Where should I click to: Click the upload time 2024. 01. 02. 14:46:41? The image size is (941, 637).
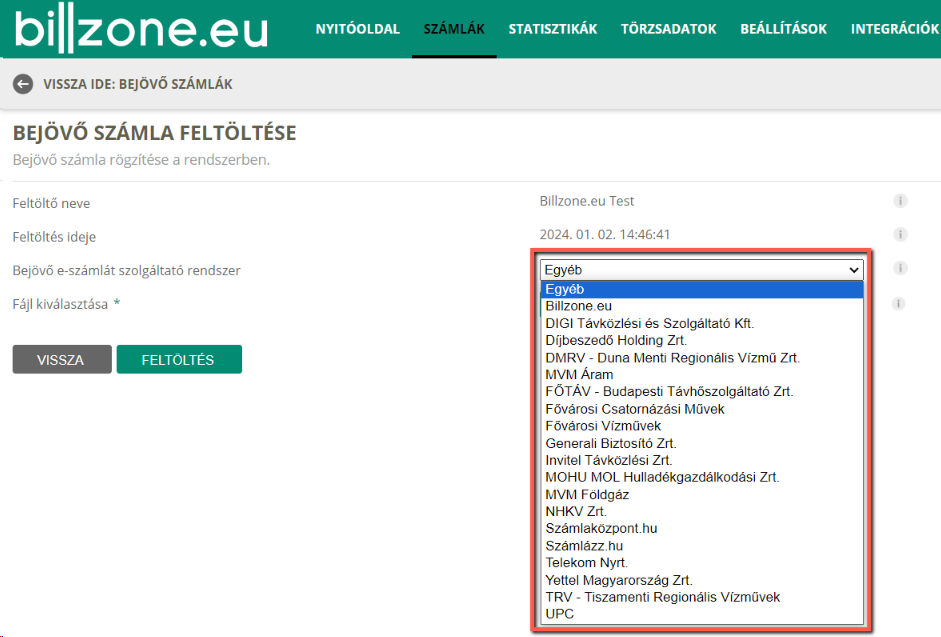[x=604, y=235]
